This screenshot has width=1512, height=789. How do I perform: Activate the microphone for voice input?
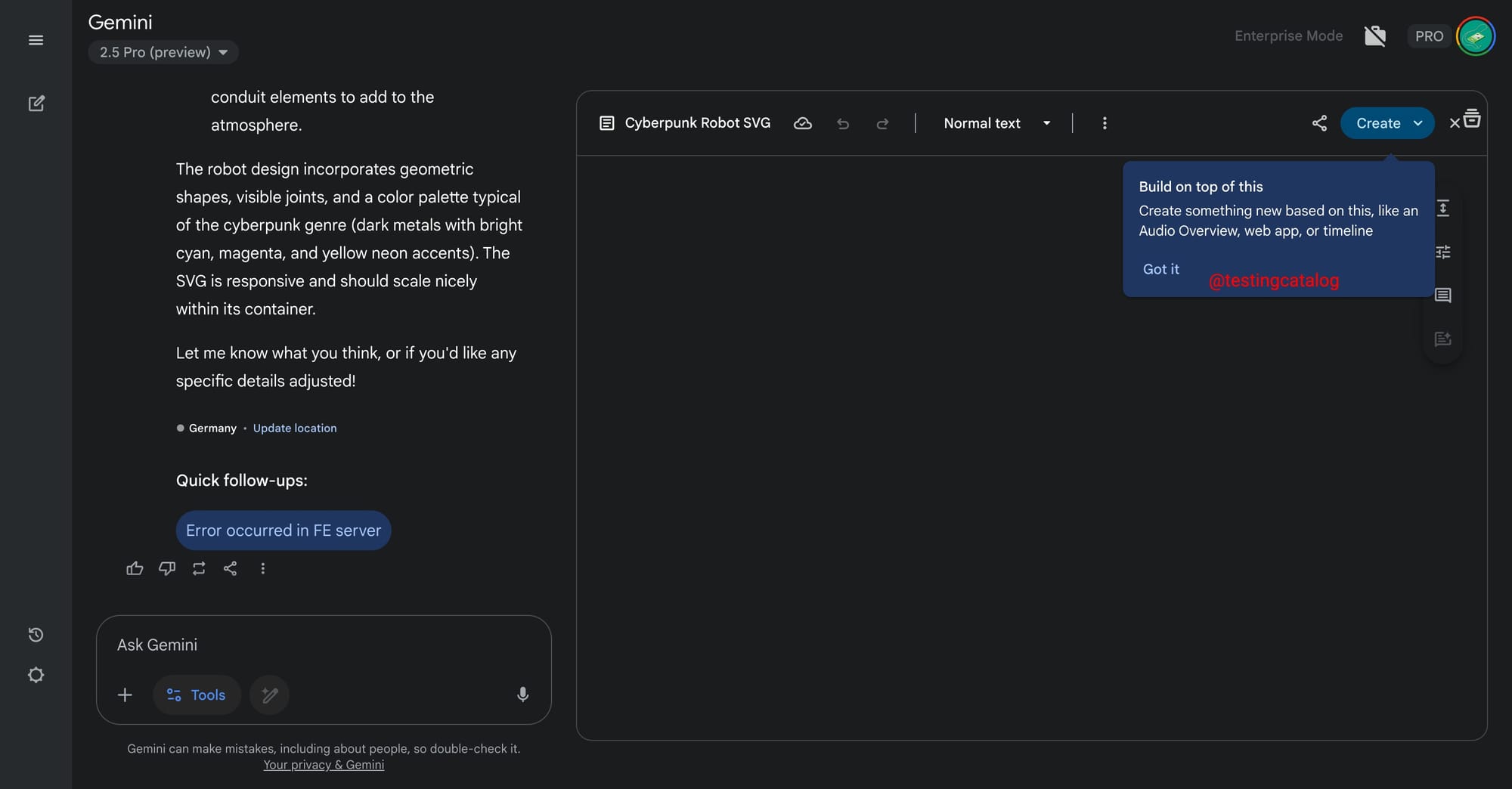click(x=522, y=695)
